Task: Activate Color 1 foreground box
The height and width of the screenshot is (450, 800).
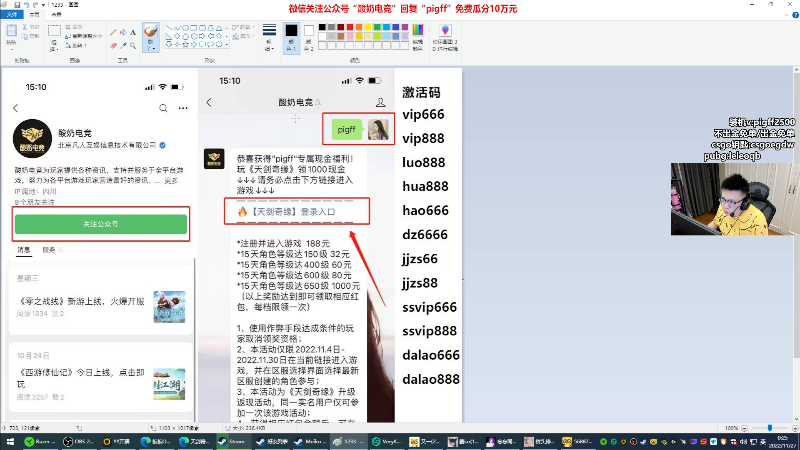Action: click(291, 37)
